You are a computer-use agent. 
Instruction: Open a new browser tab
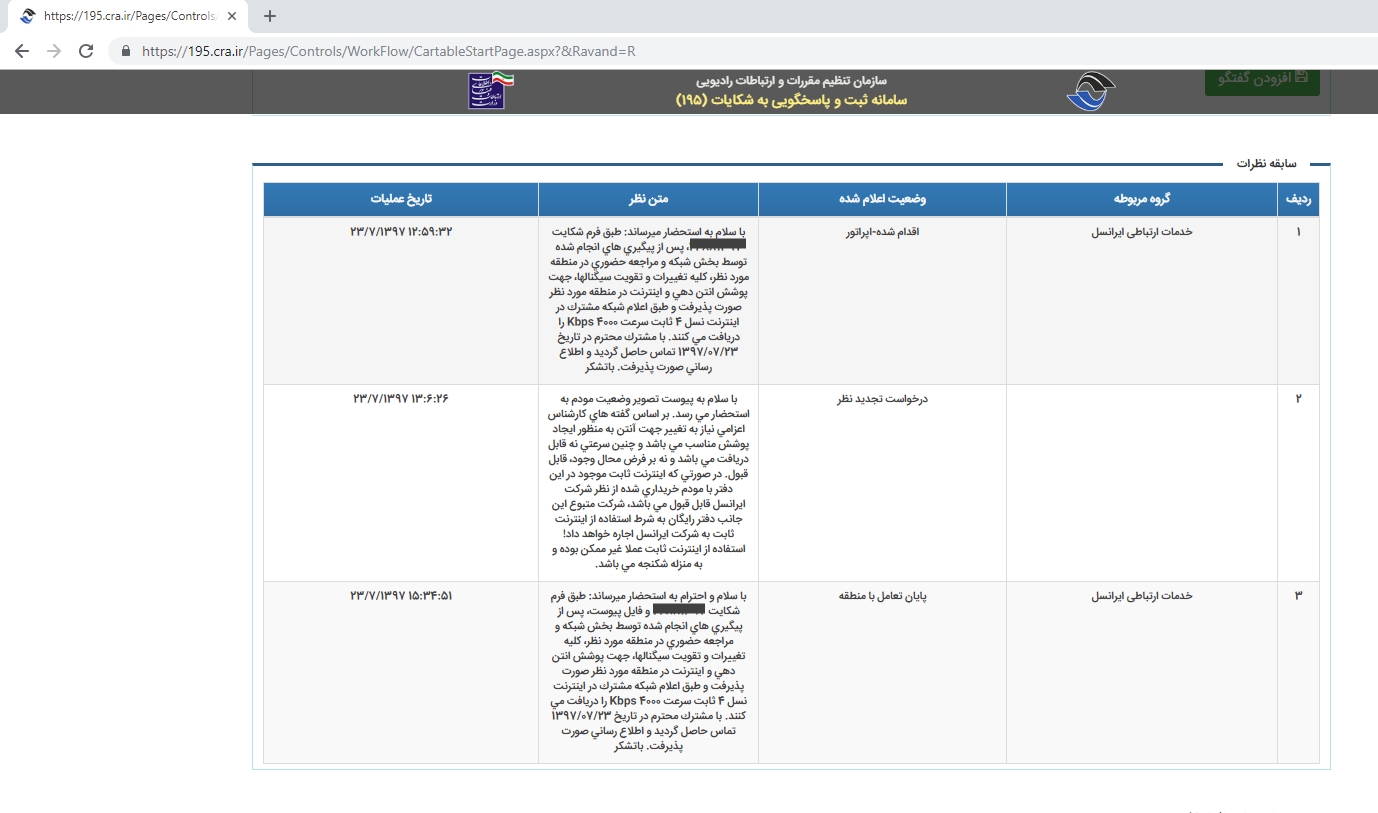click(269, 16)
